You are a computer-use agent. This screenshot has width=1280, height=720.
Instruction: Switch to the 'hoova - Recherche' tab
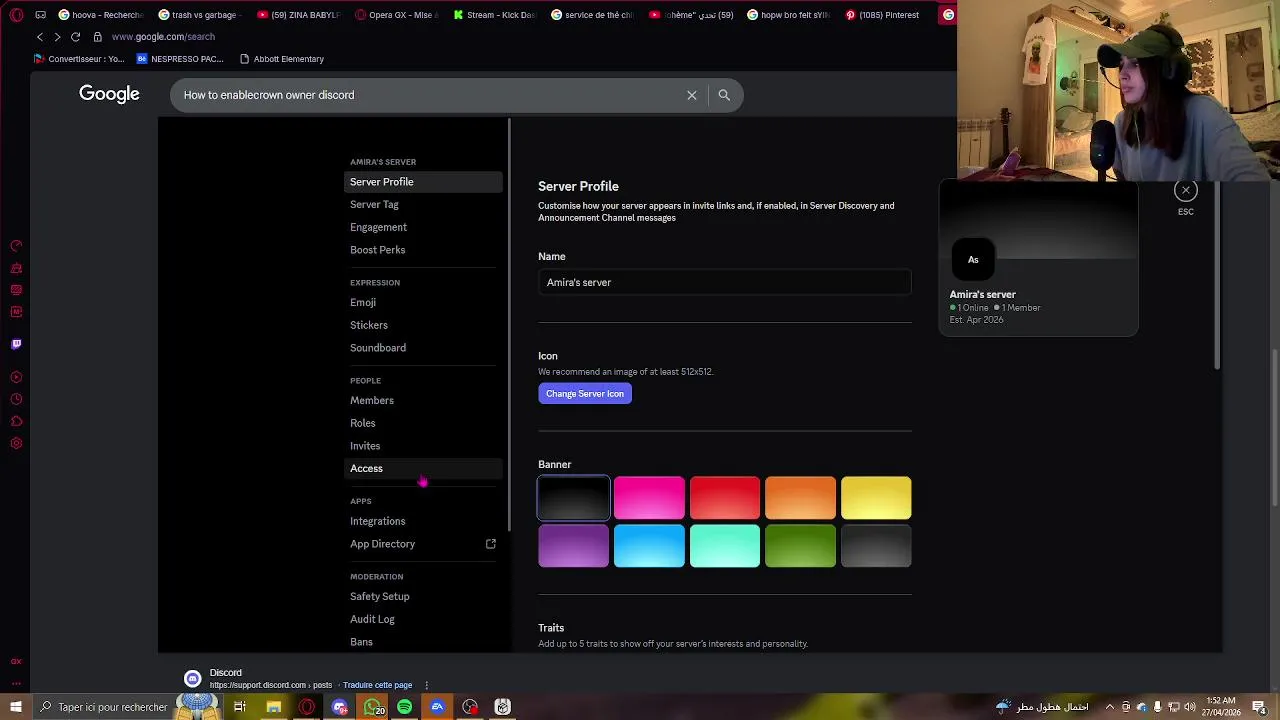click(101, 15)
